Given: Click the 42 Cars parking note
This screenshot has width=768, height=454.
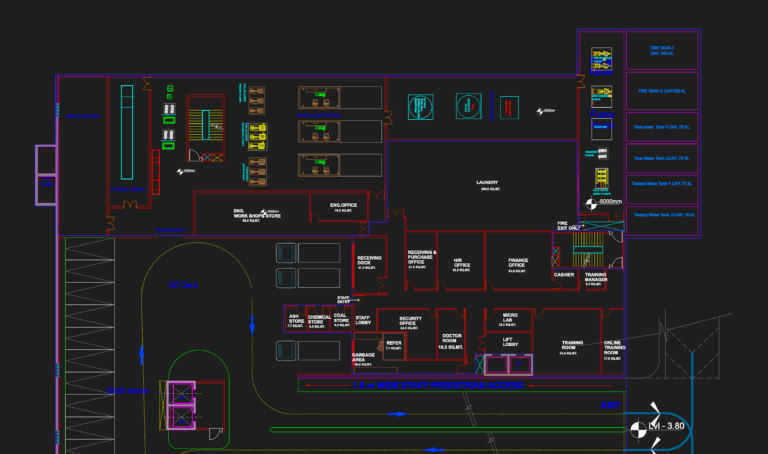Looking at the screenshot, I should pyautogui.click(x=183, y=285).
